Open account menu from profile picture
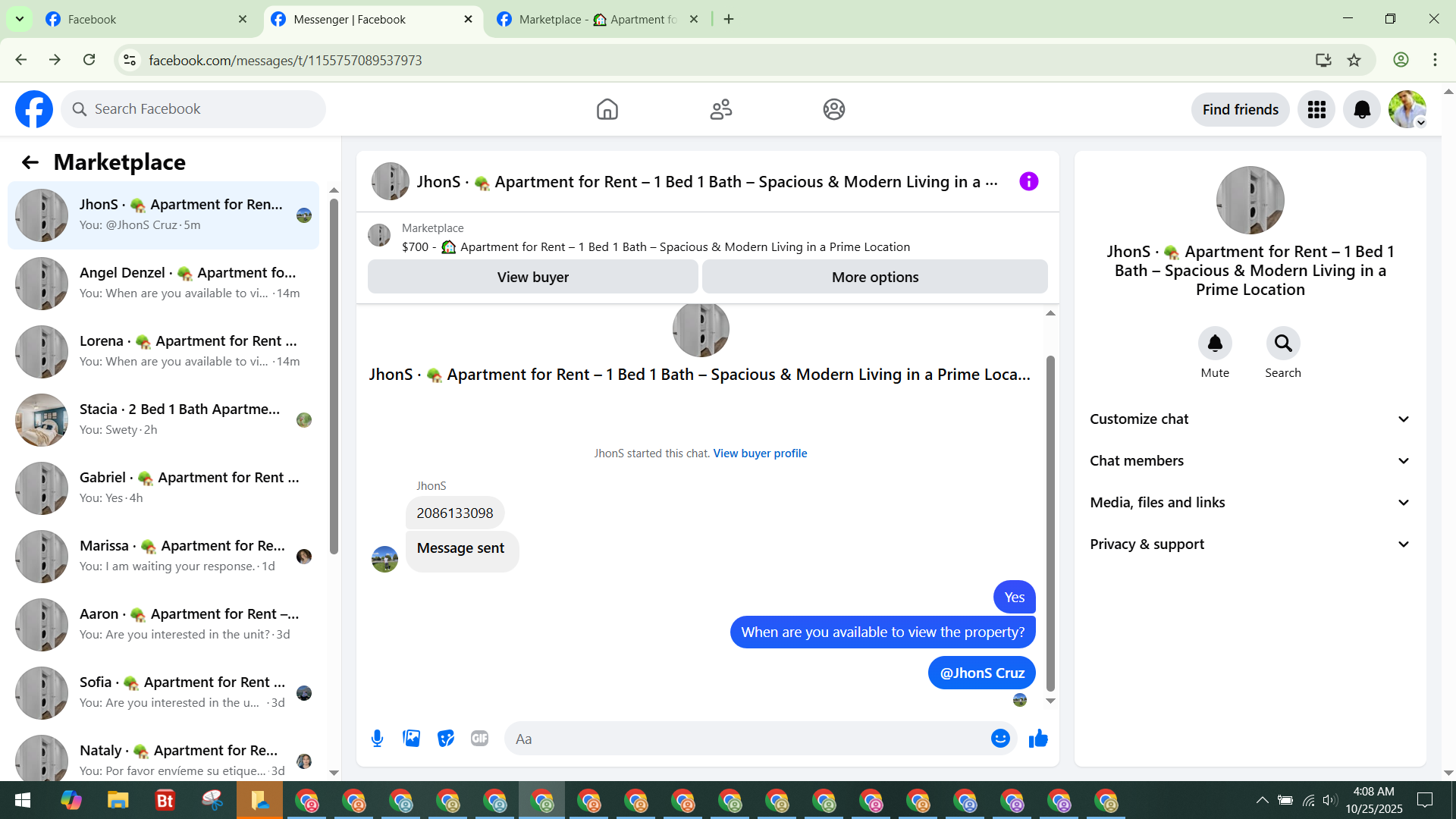The image size is (1456, 819). [1407, 110]
